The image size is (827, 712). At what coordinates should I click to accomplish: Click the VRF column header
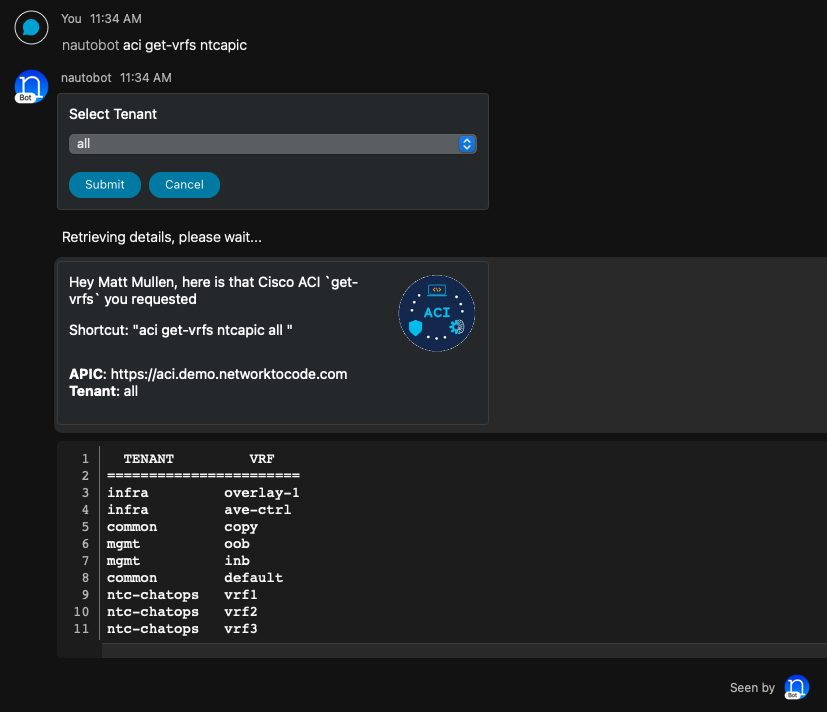[262, 459]
